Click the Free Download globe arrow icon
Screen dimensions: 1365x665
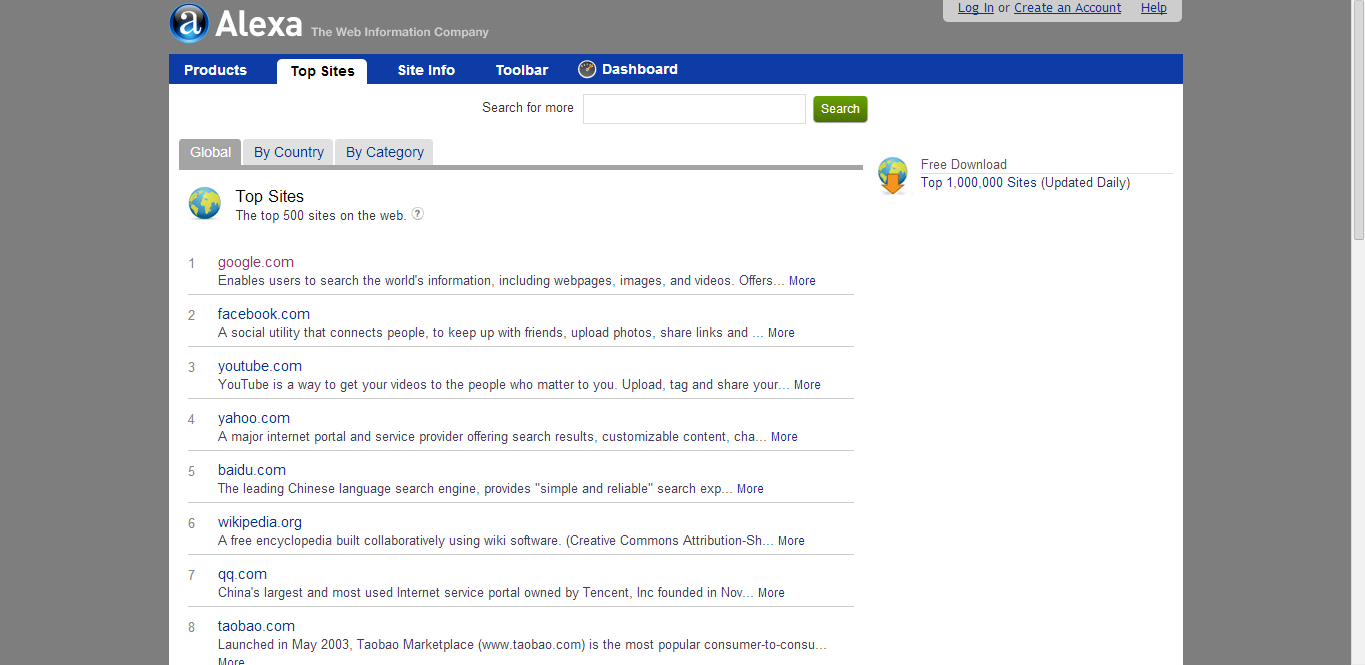point(893,175)
